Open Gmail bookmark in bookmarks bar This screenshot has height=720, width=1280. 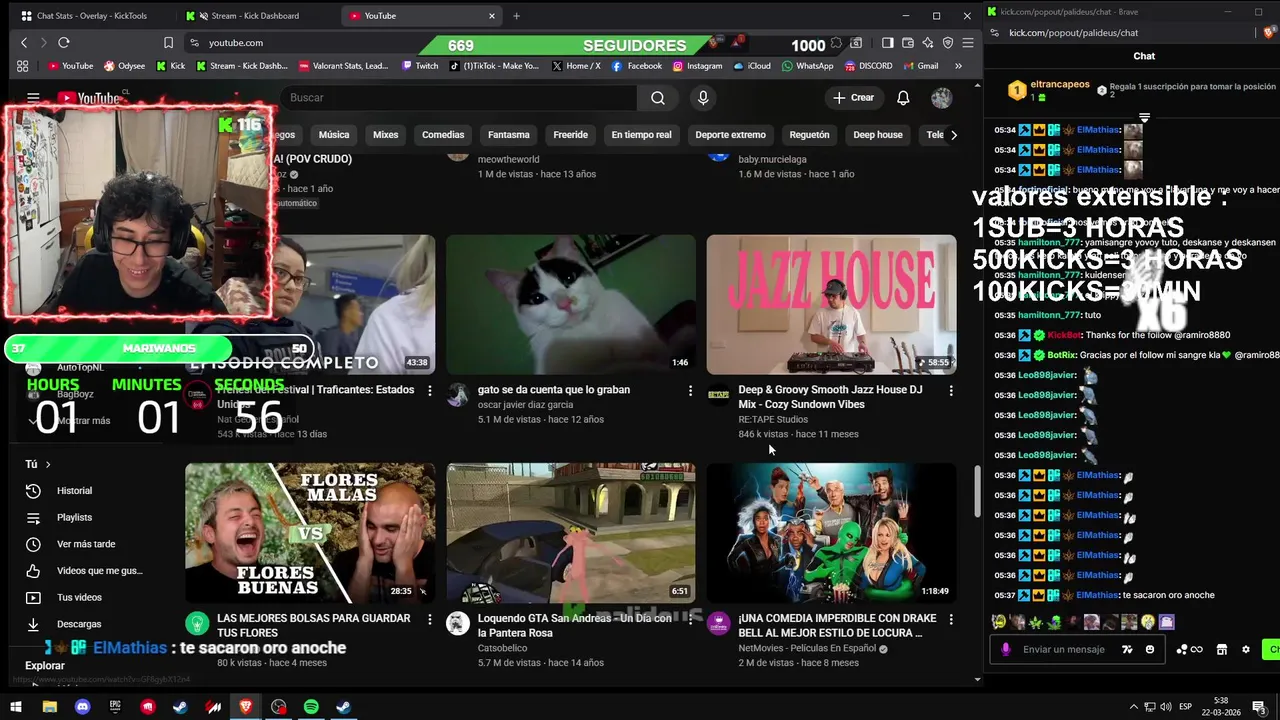click(x=919, y=66)
